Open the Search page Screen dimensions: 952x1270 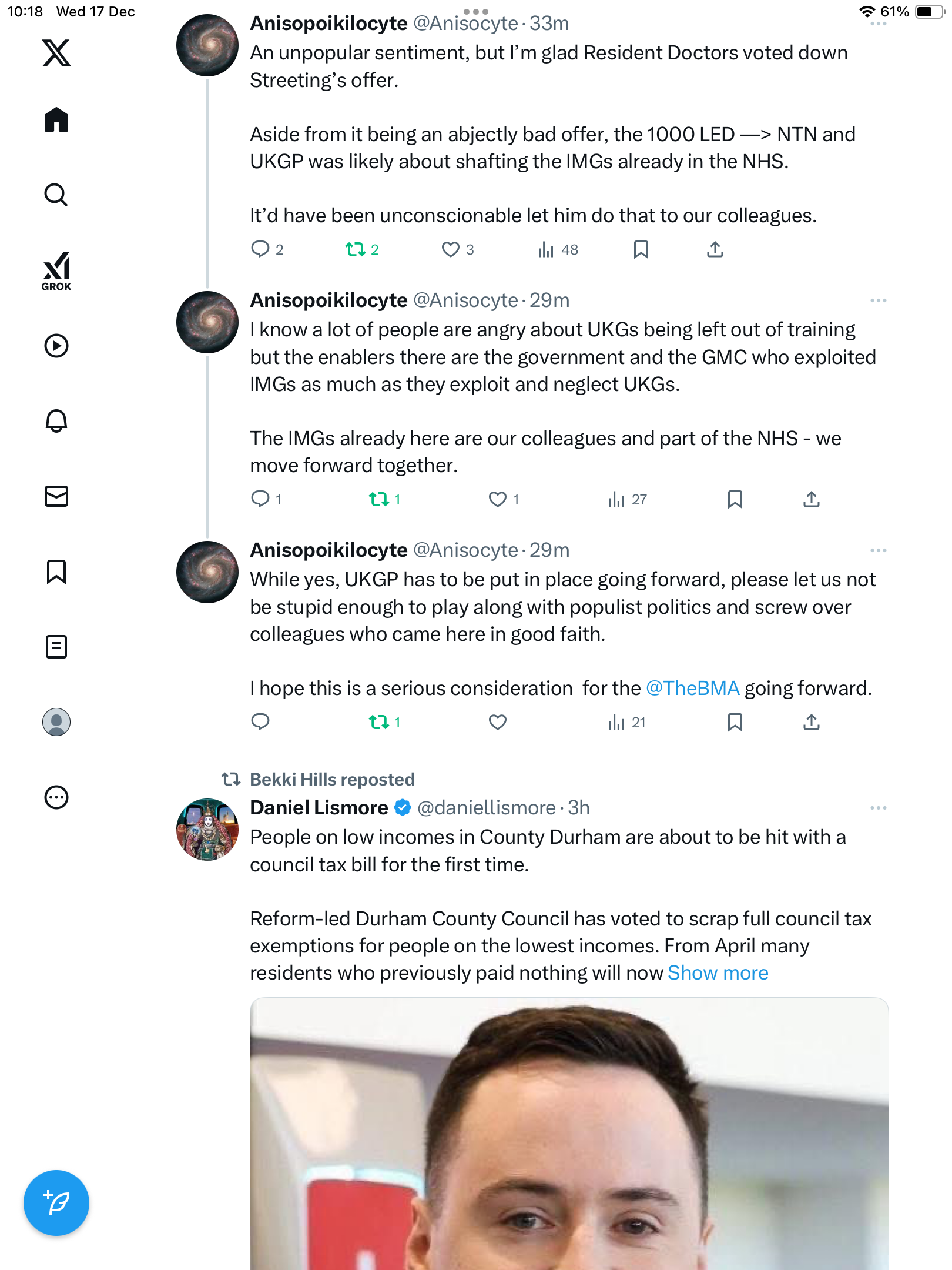[56, 195]
